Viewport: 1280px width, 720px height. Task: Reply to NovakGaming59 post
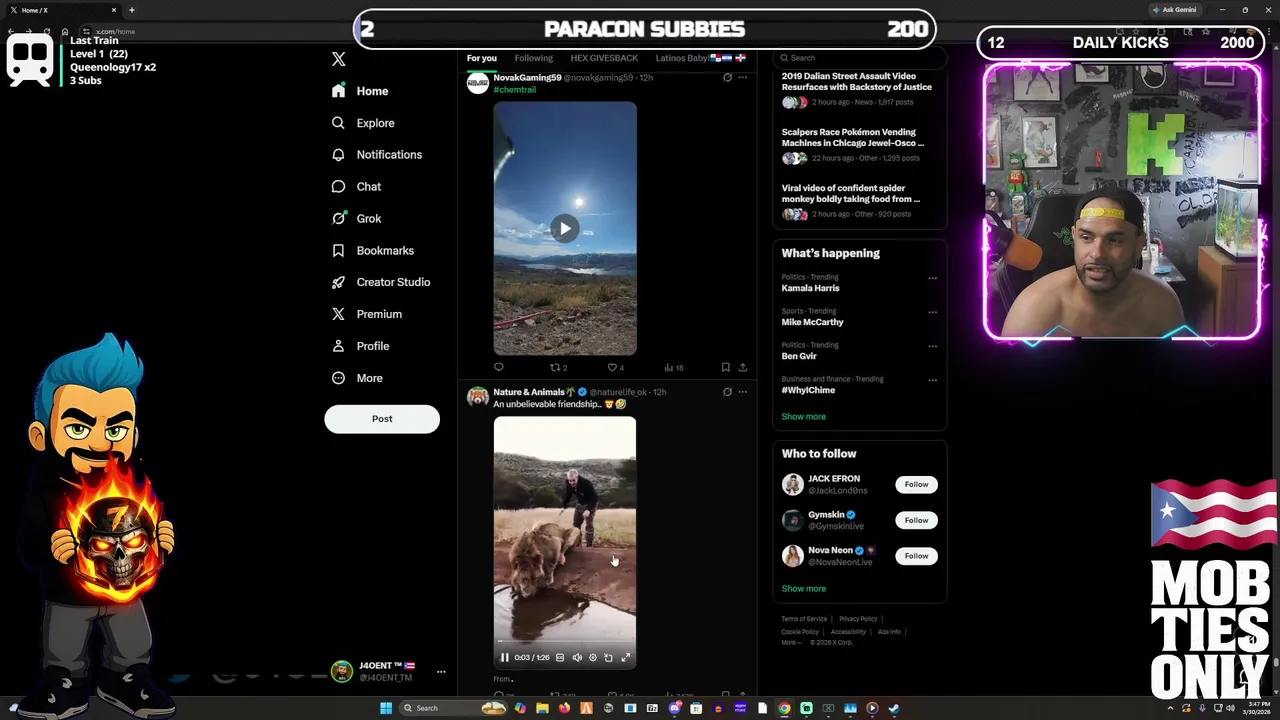click(x=499, y=368)
